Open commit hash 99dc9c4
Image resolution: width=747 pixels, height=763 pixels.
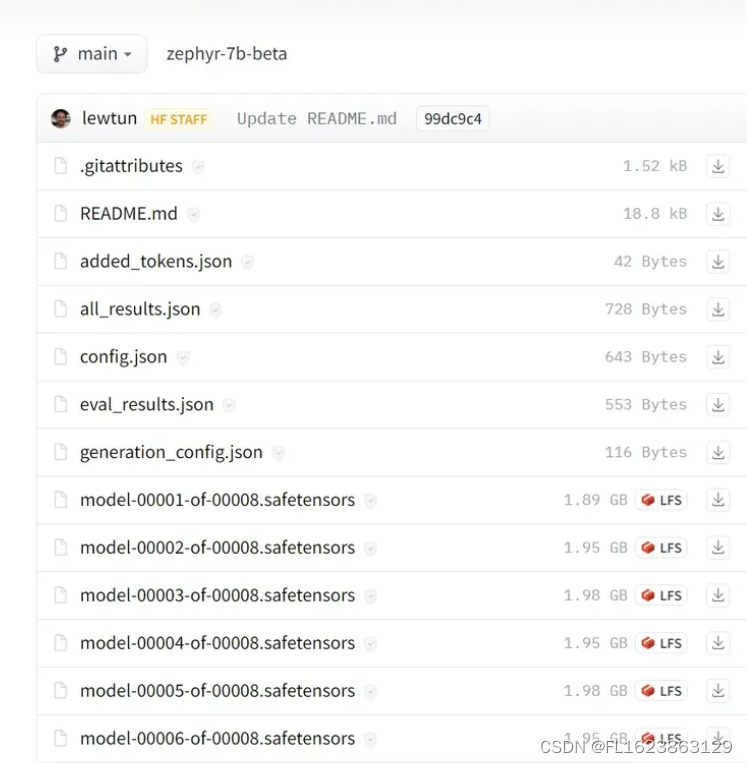coord(453,119)
